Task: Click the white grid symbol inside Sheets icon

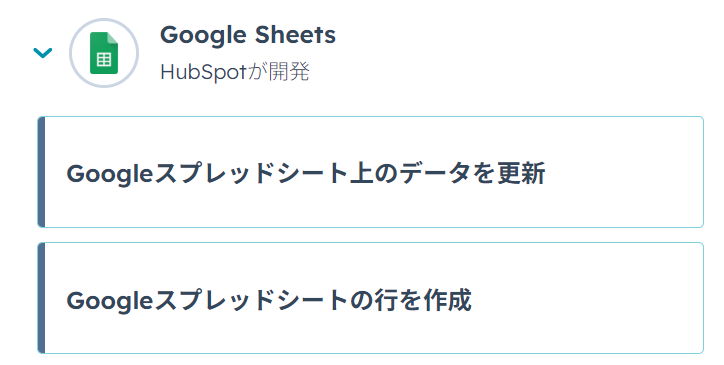Action: 104,60
